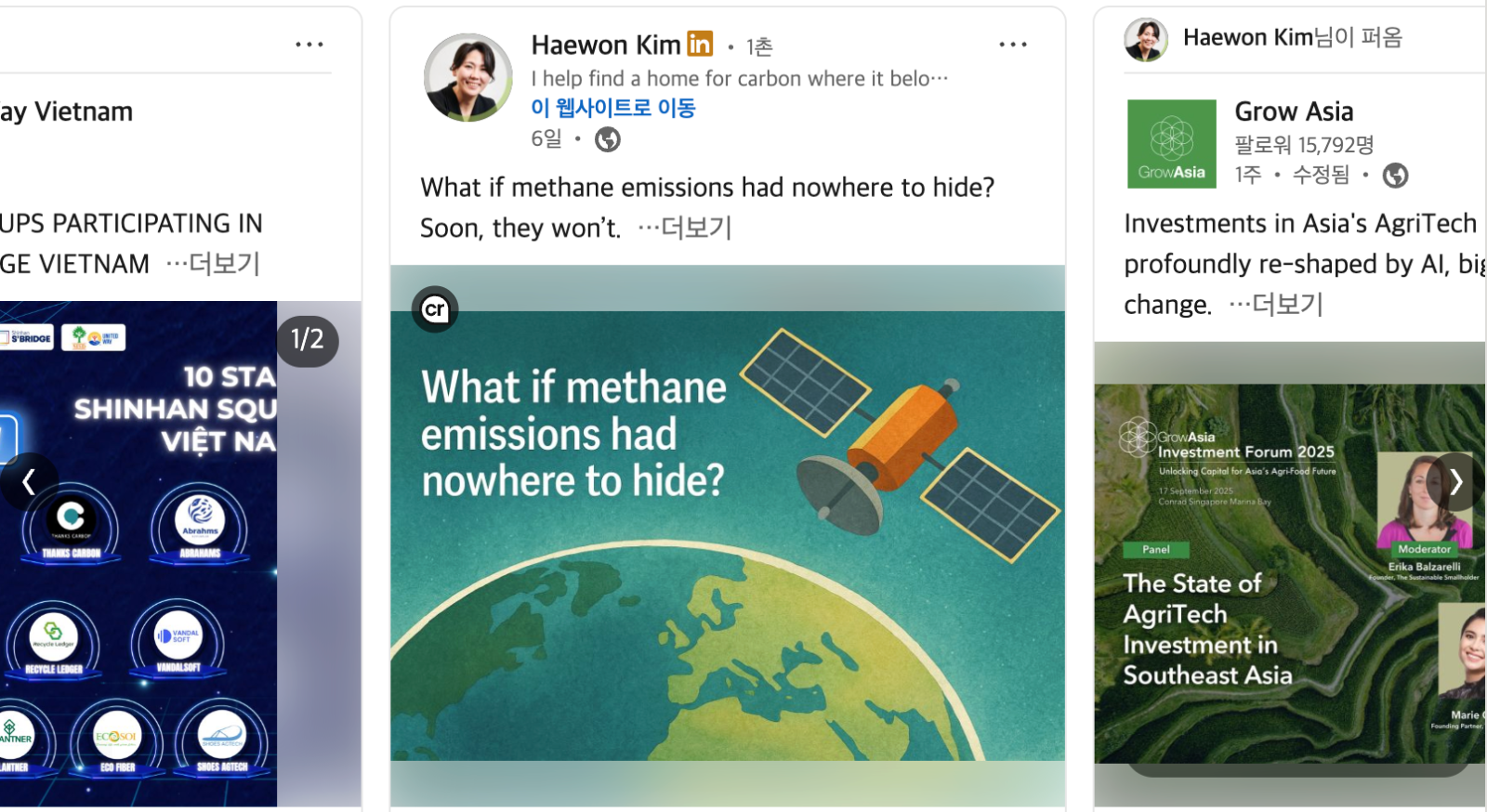Image resolution: width=1487 pixels, height=812 pixels.
Task: Open the Grow Asia company page name
Action: point(1294,111)
